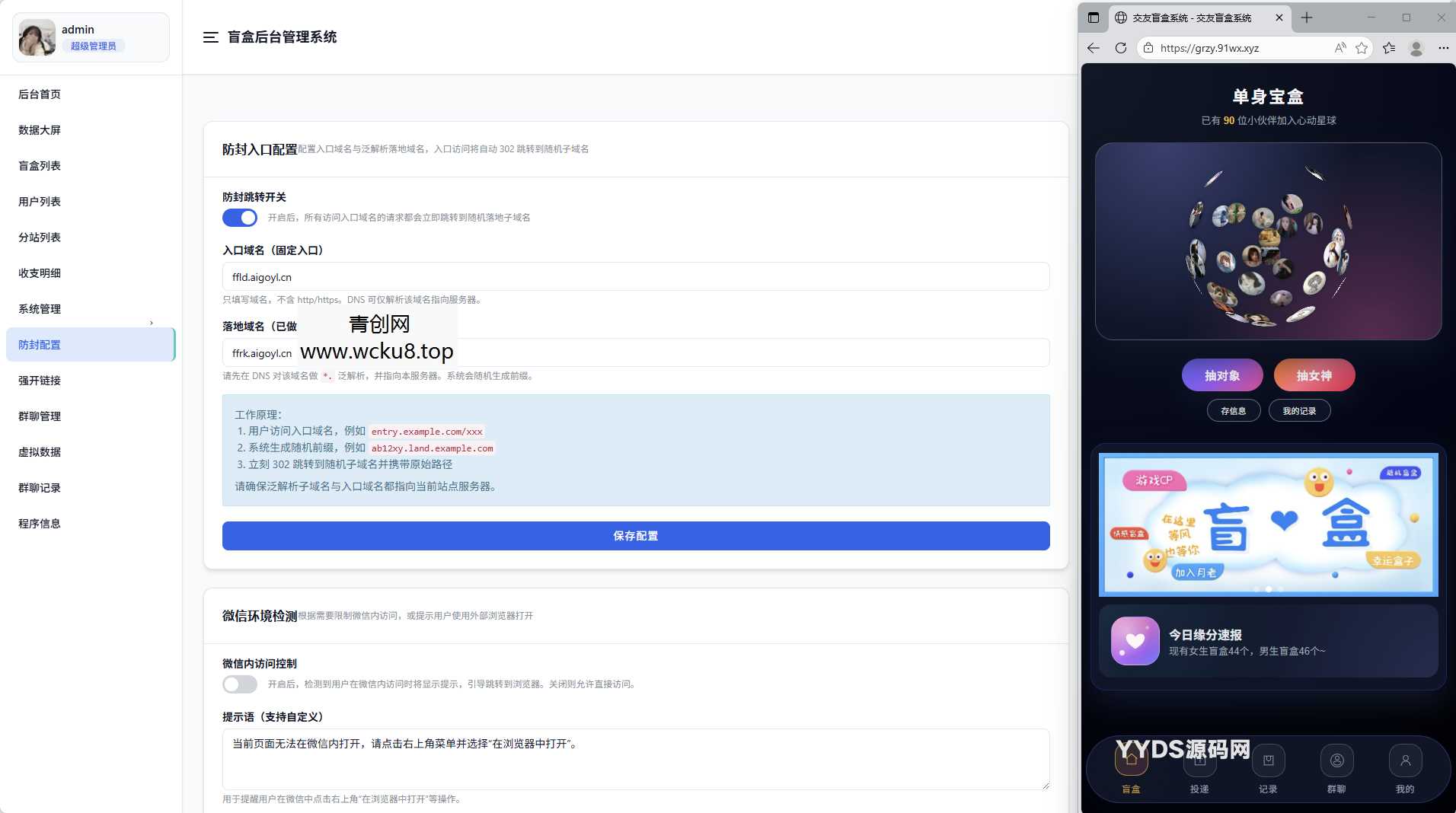Click the 提示语 text area

tap(635, 759)
